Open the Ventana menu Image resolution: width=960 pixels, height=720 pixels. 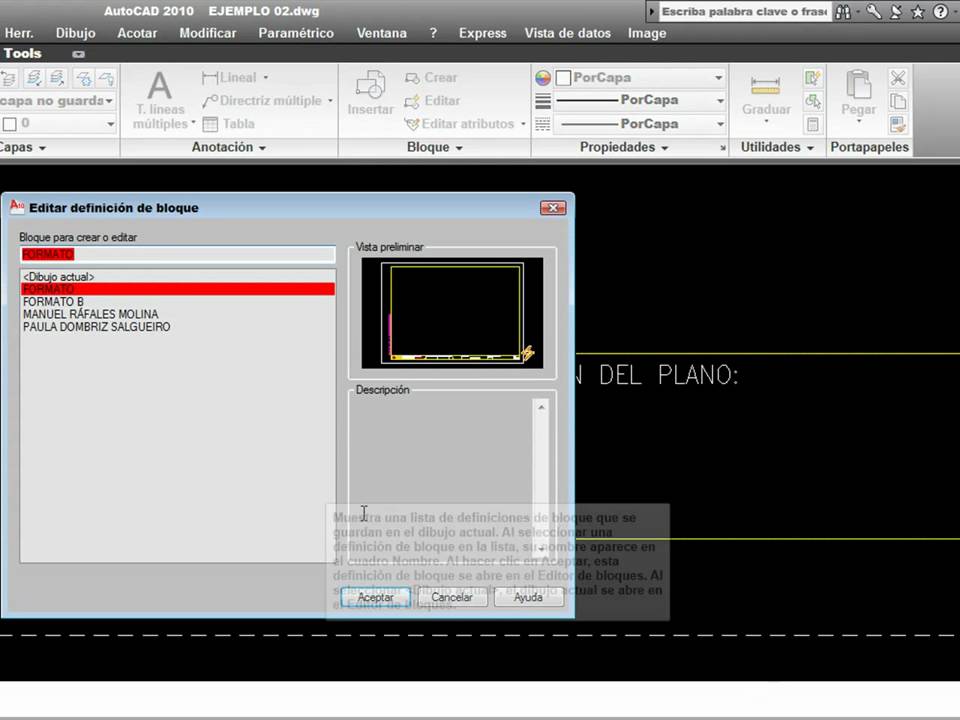381,33
